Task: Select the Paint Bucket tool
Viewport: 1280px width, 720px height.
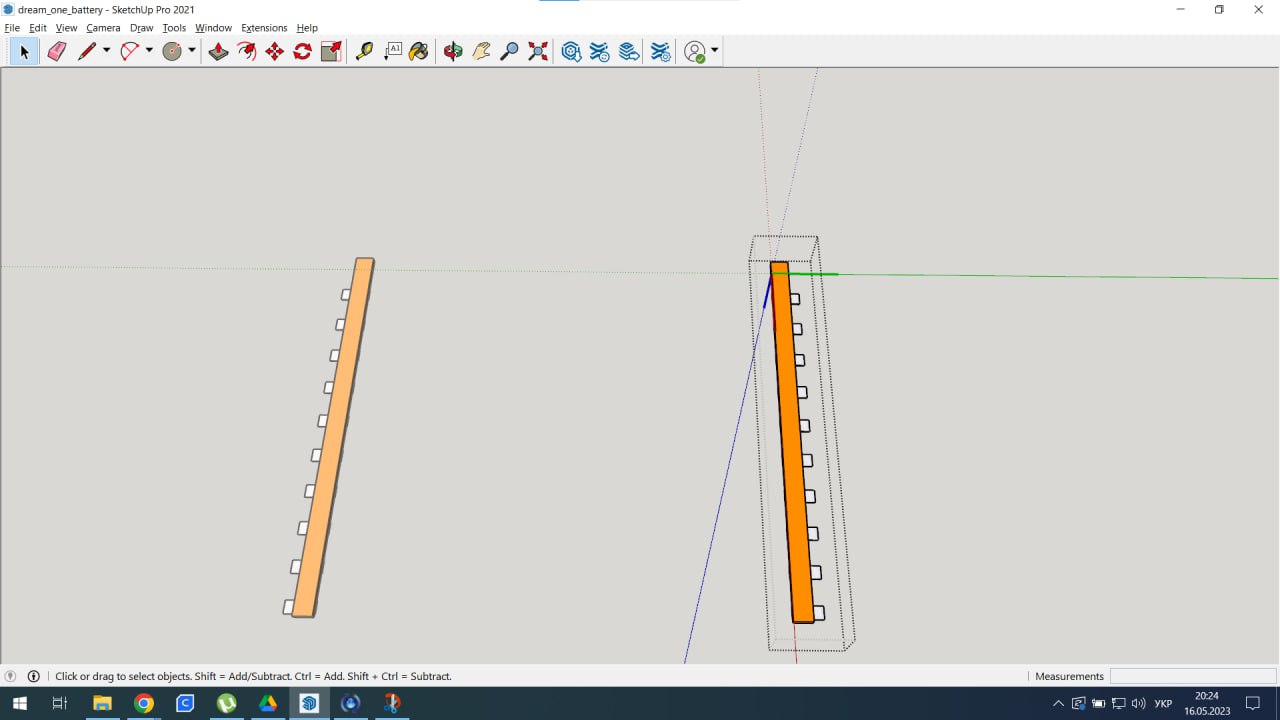Action: [419, 51]
